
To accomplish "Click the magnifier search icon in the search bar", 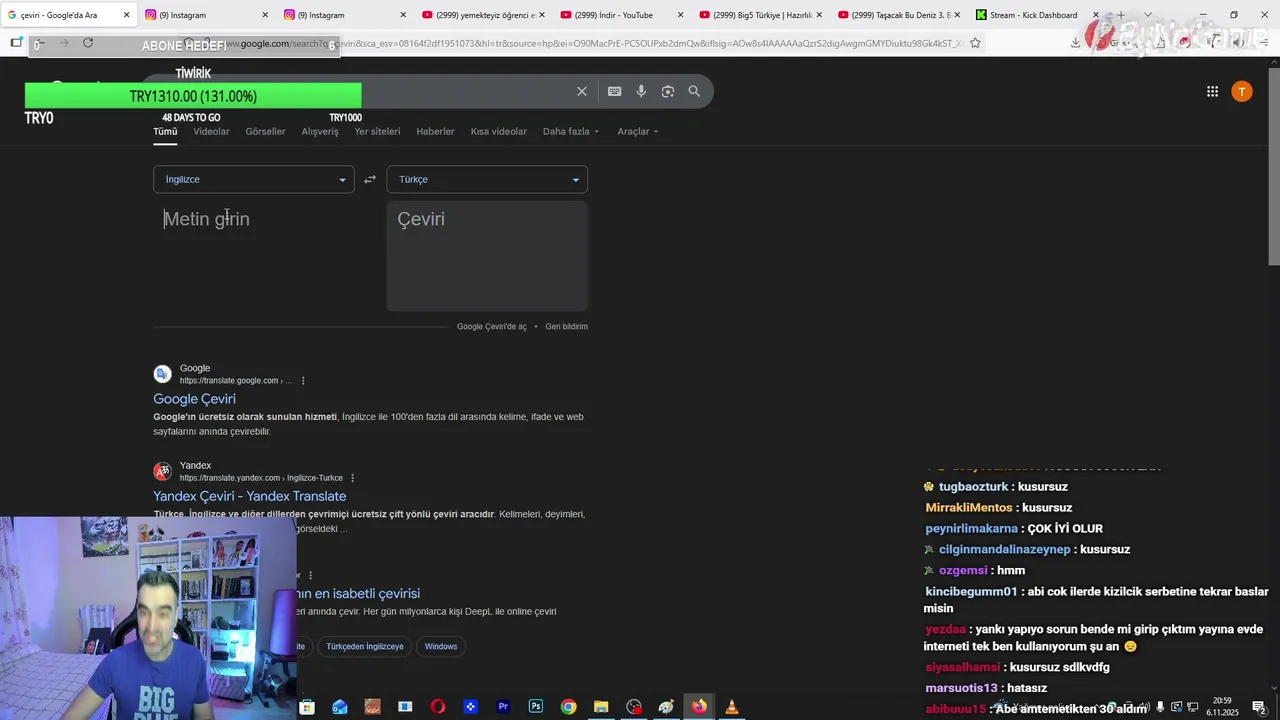I will pyautogui.click(x=694, y=91).
